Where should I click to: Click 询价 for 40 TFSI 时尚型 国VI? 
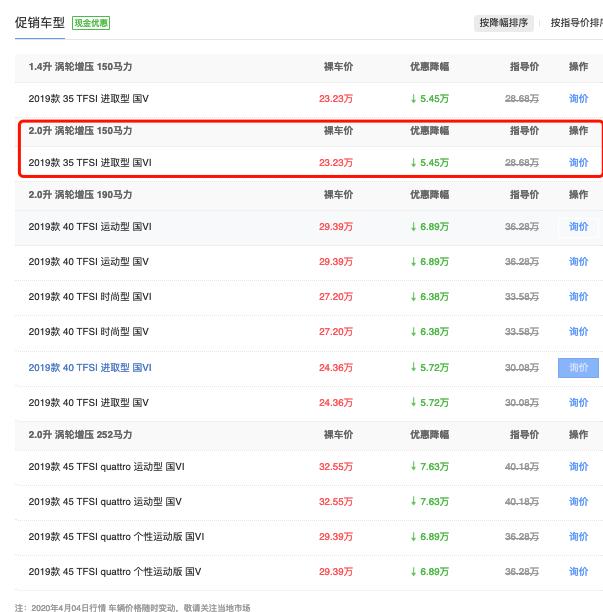pos(578,297)
